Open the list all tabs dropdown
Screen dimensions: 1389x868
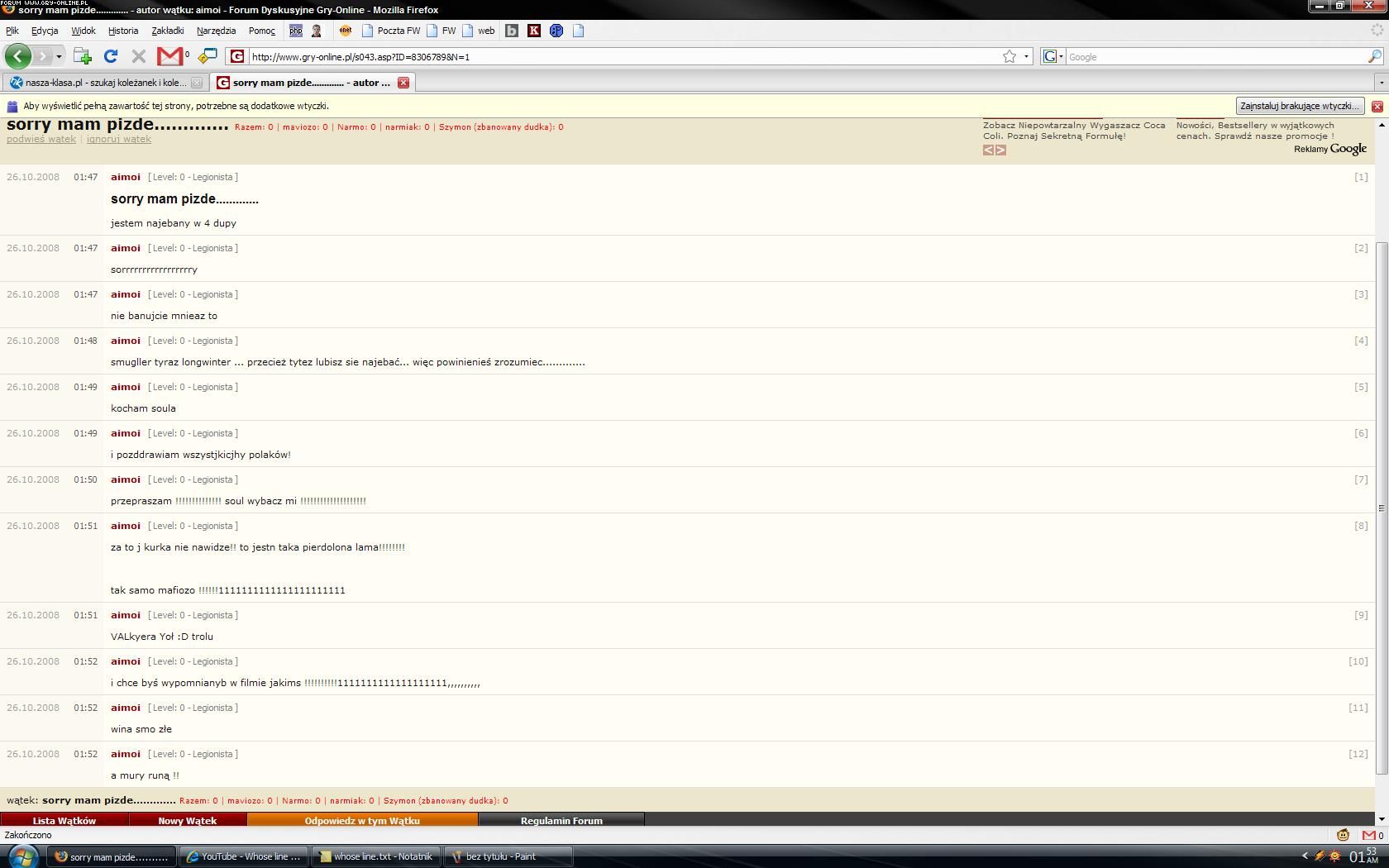[x=1381, y=83]
